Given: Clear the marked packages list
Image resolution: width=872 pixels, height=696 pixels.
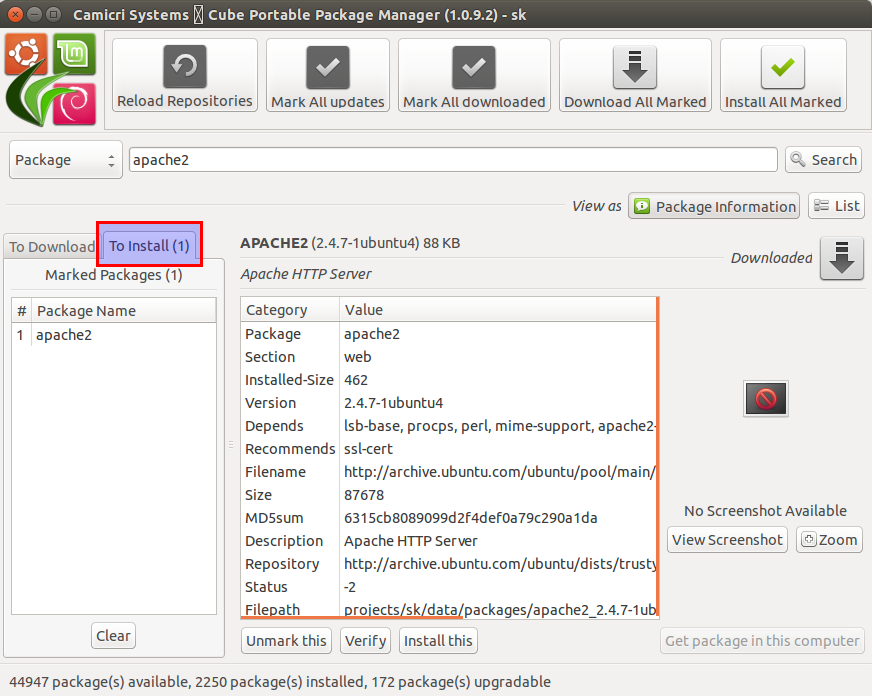Looking at the screenshot, I should [113, 635].
